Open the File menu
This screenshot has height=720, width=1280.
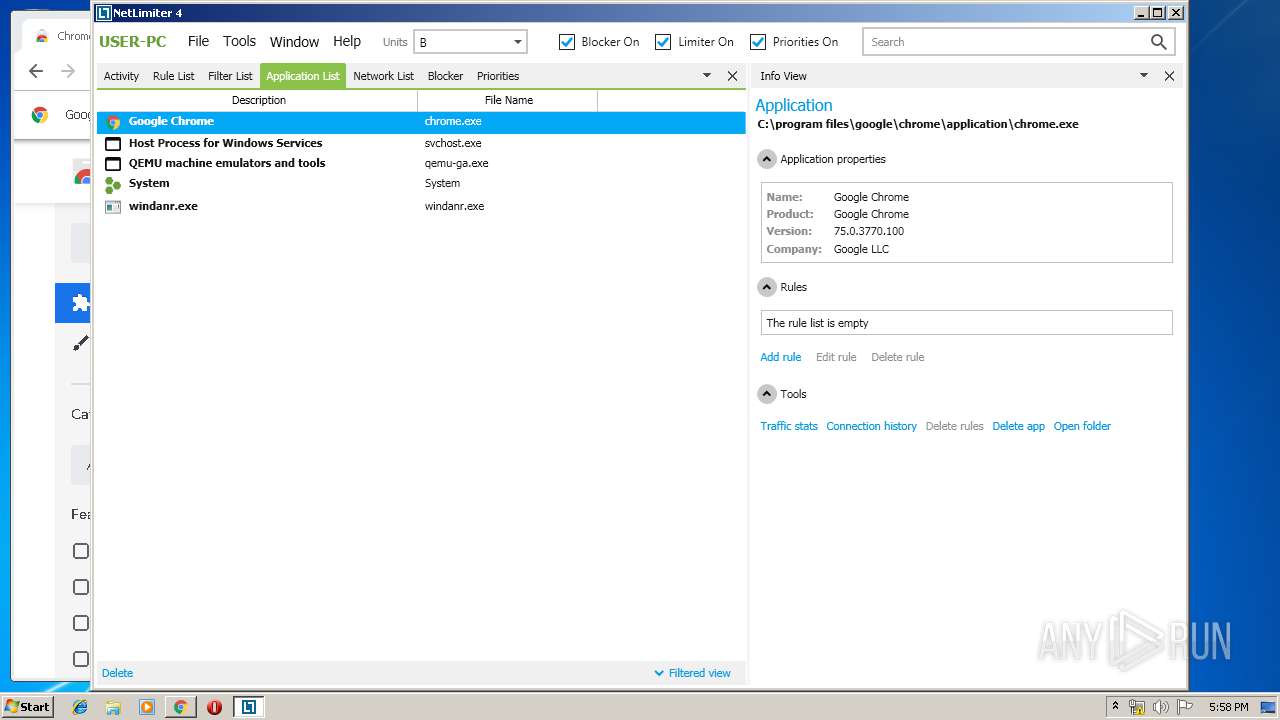(x=198, y=41)
